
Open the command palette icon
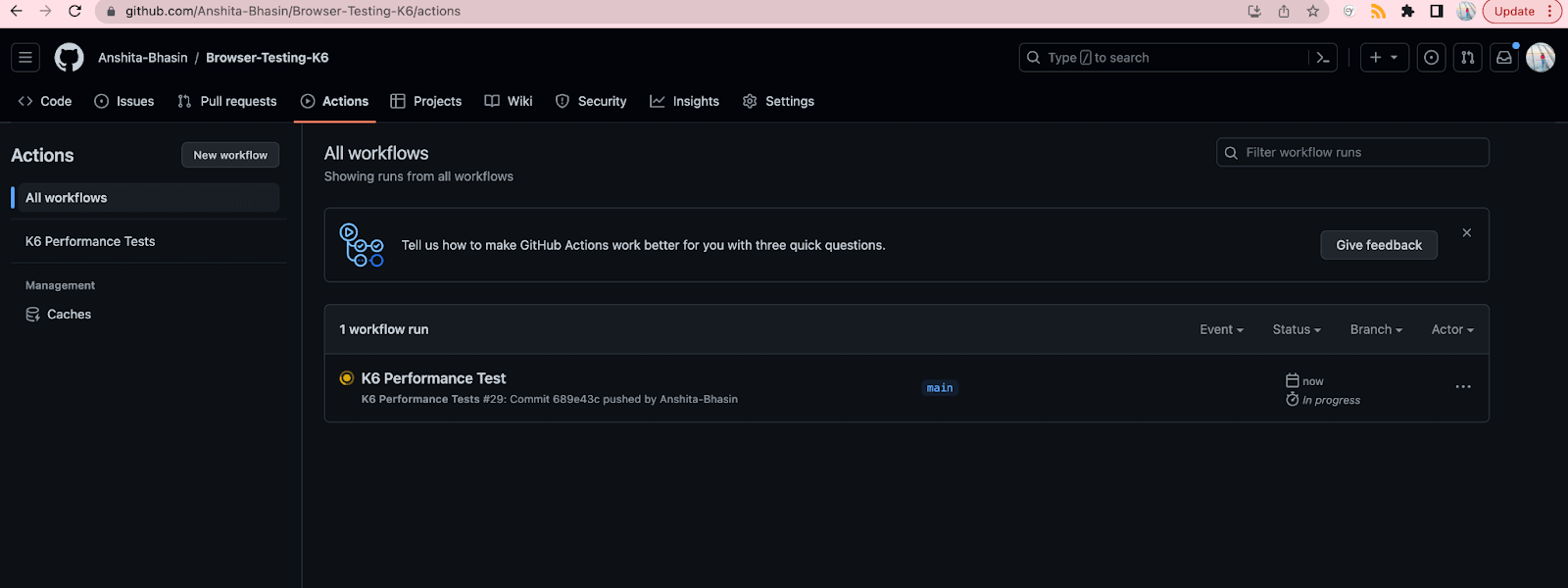point(1323,58)
